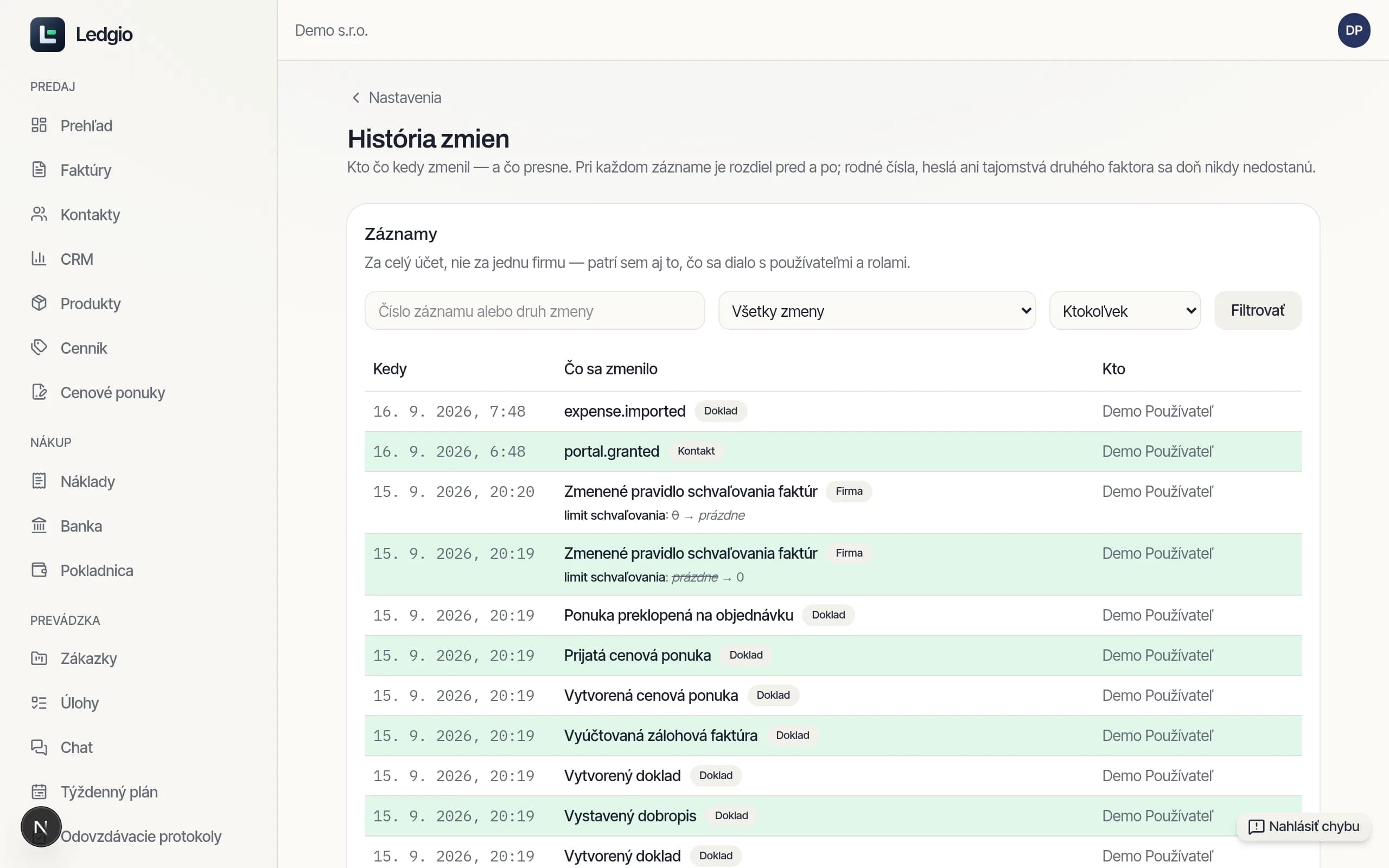Open the DP user avatar menu
The width and height of the screenshot is (1389, 868).
tap(1354, 30)
